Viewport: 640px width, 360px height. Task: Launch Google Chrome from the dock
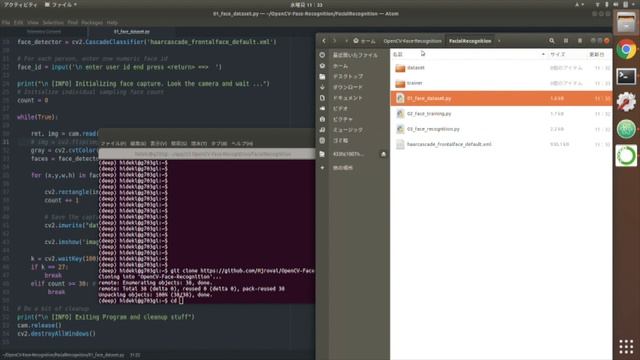tap(626, 49)
